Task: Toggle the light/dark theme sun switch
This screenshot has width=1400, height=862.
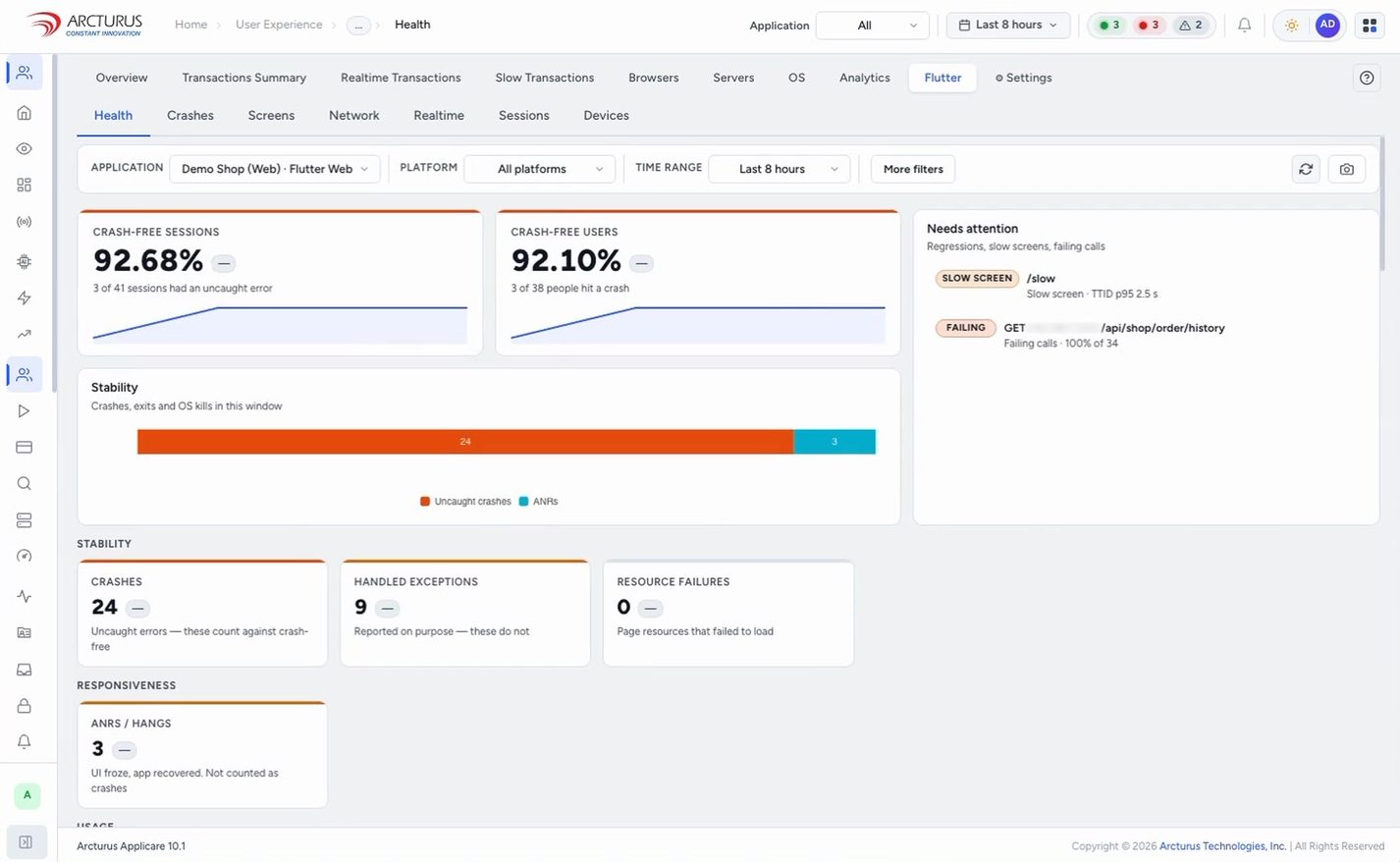Action: (x=1292, y=26)
